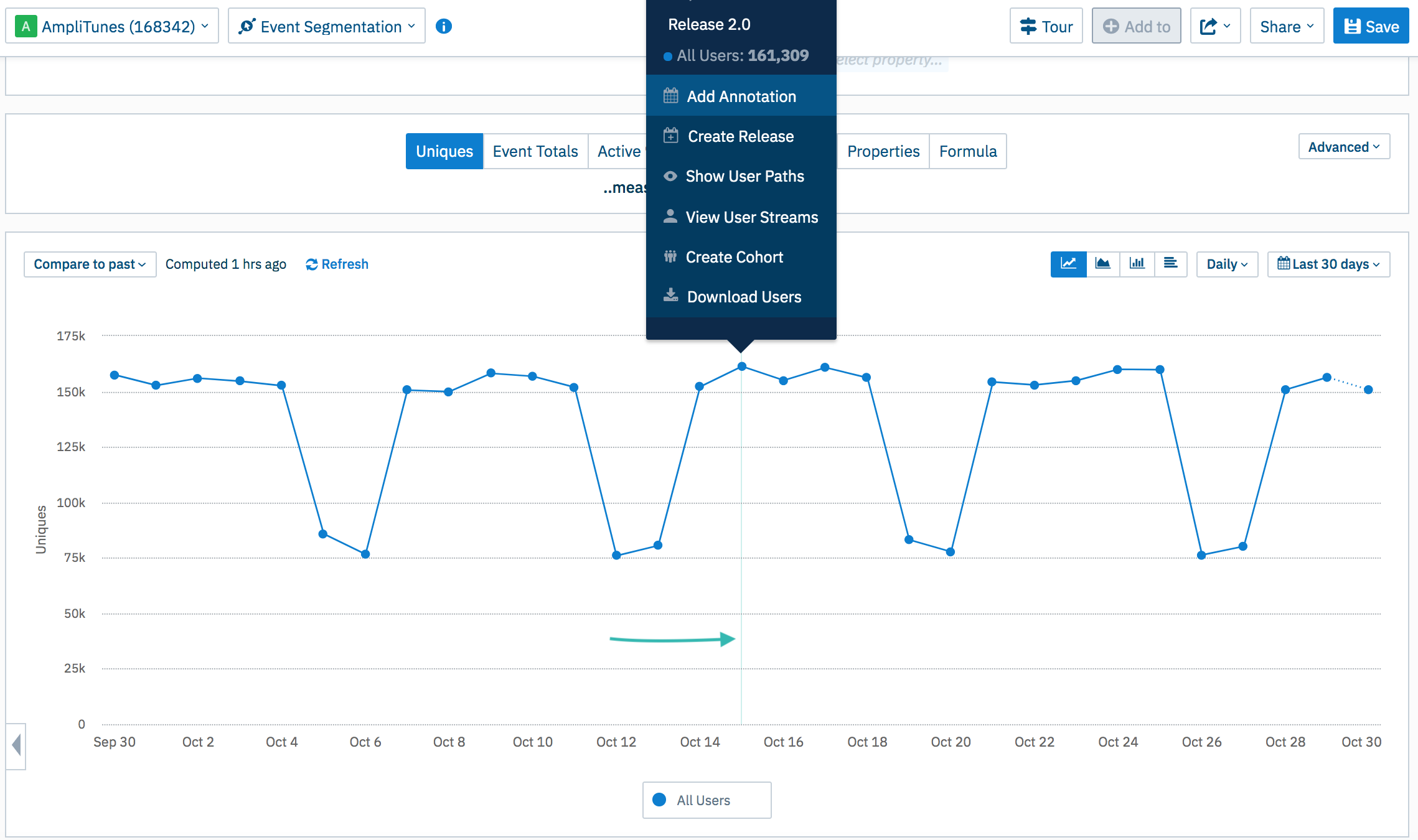Select the horizontal bar chart icon
The image size is (1418, 840).
coord(1170,264)
